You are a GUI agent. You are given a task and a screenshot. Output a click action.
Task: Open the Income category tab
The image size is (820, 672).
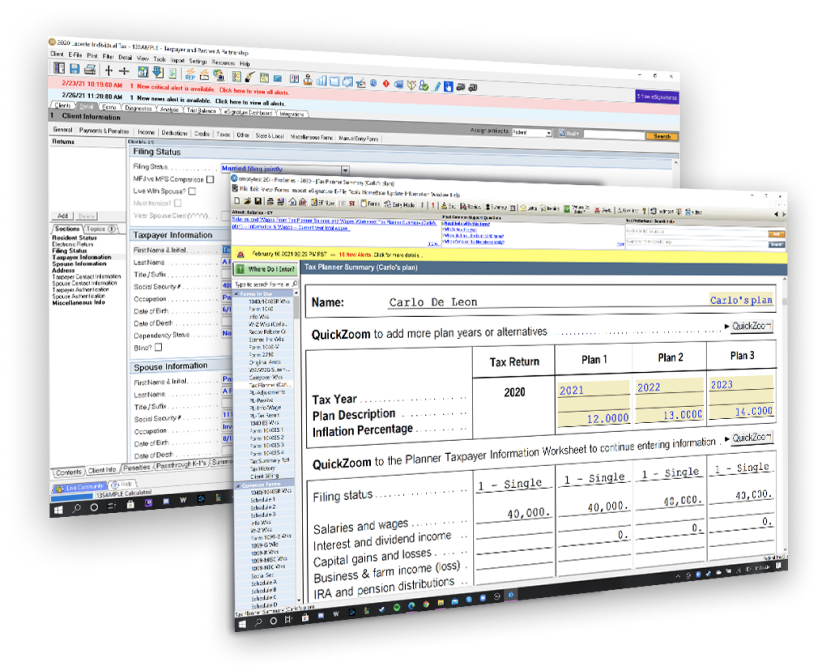pyautogui.click(x=146, y=132)
